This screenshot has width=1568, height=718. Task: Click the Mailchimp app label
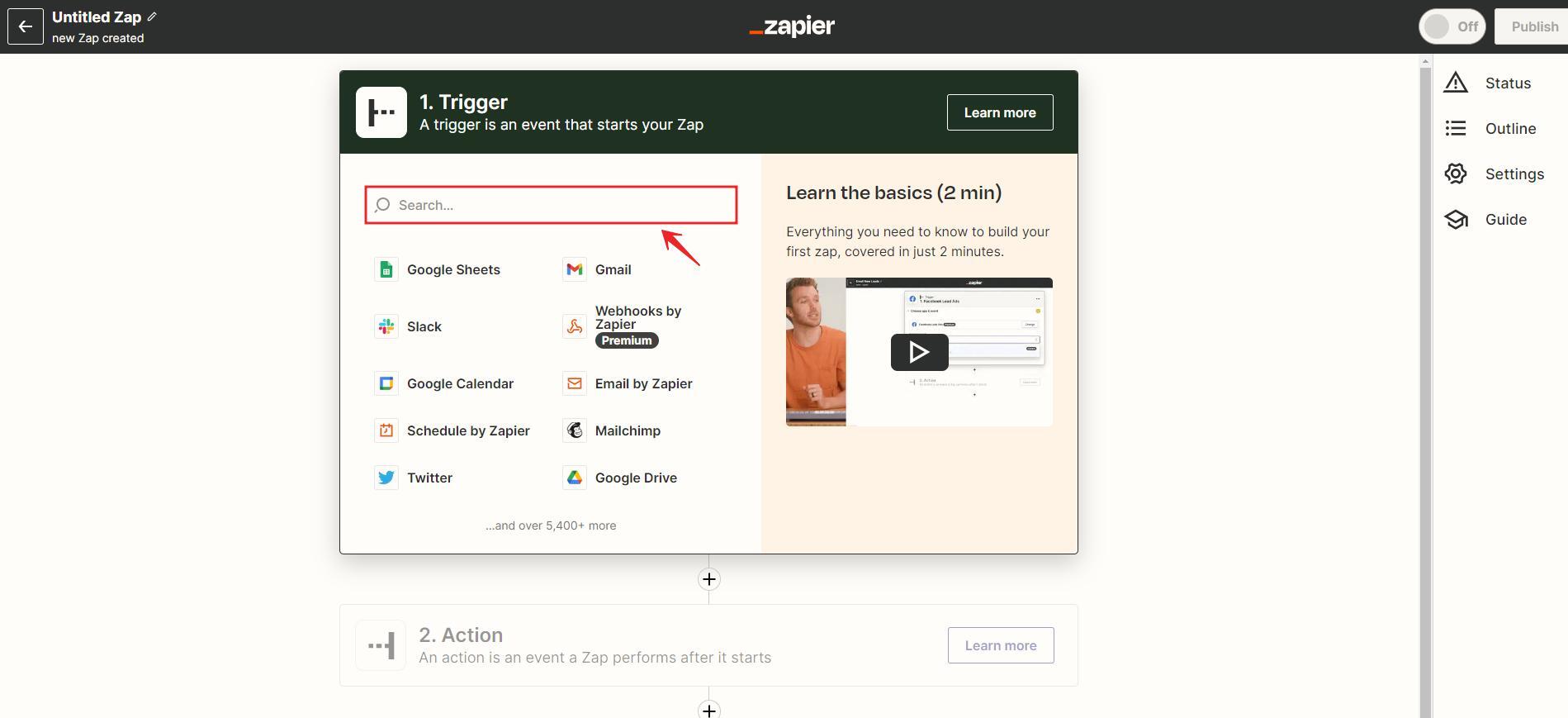click(x=628, y=430)
